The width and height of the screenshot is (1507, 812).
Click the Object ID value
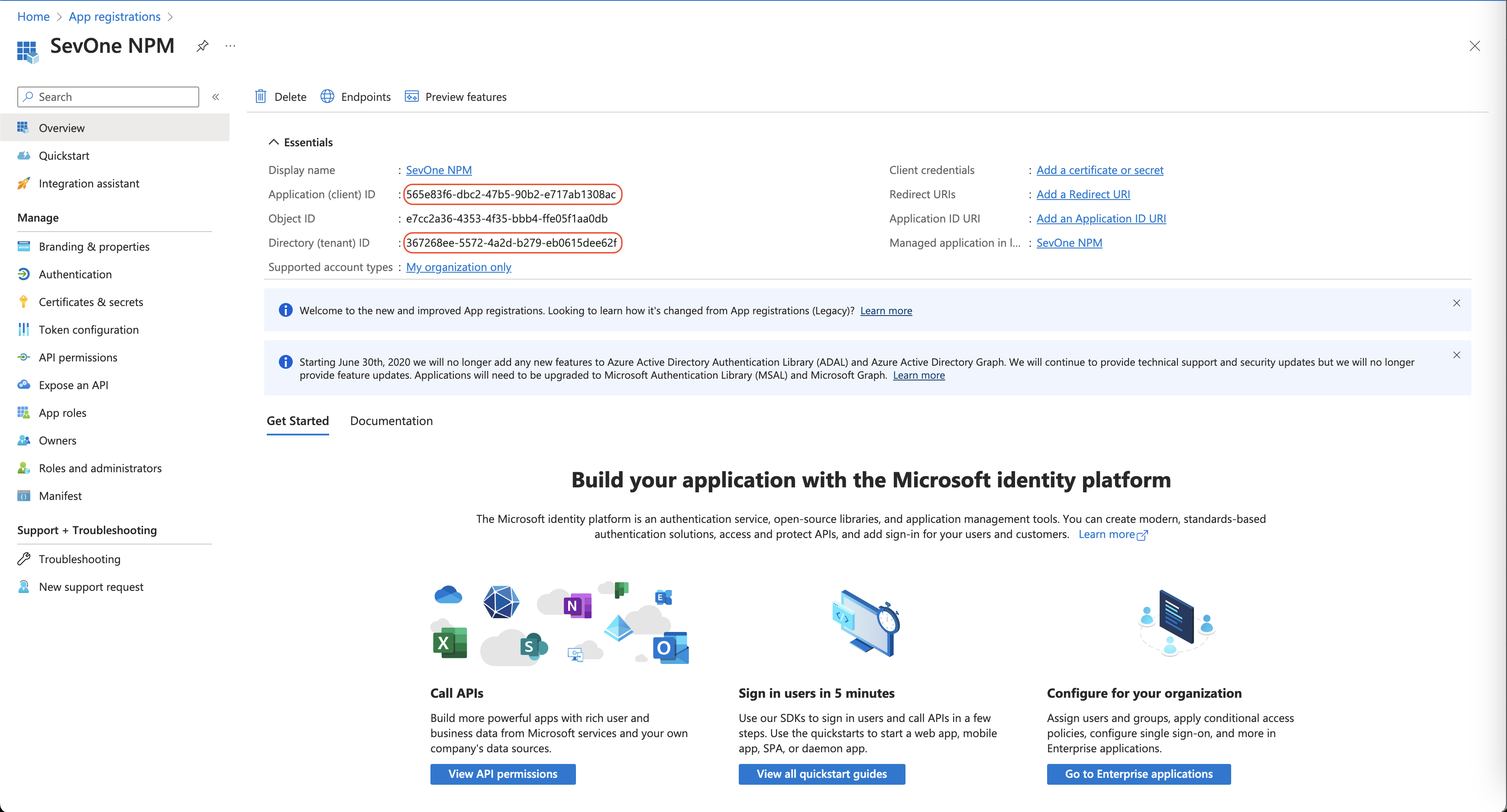click(507, 218)
